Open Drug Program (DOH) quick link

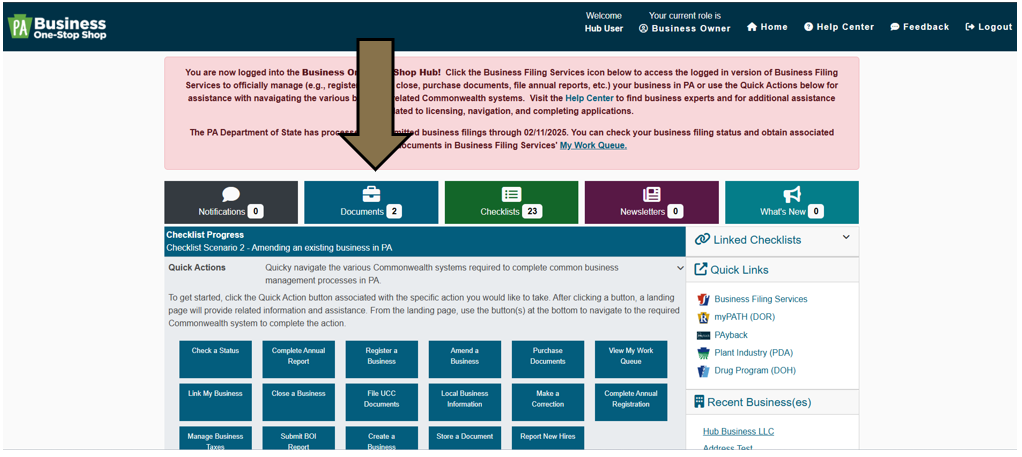pos(755,370)
